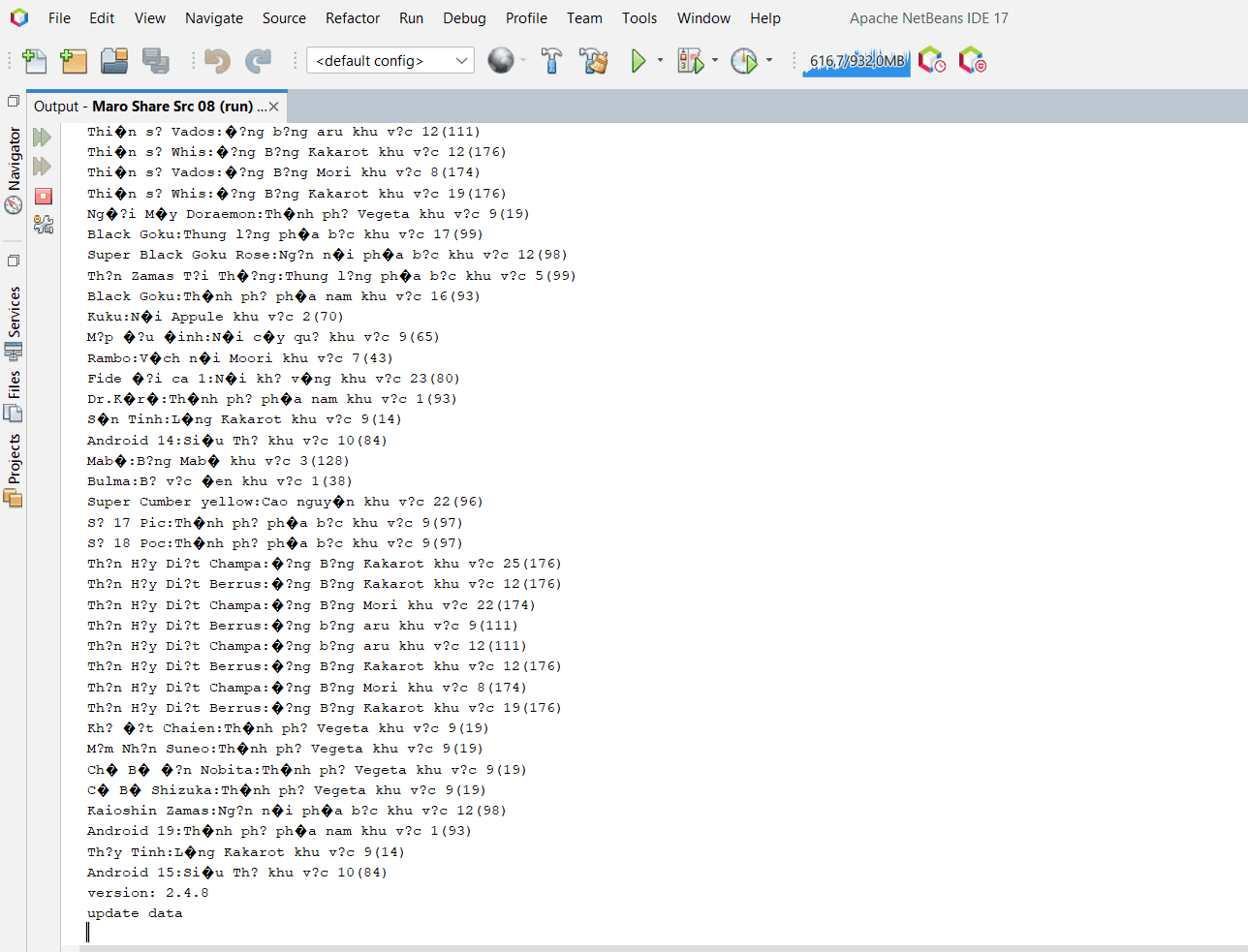Click the last NetBeans cube toolbar icon
This screenshot has height=952, width=1248.
click(972, 61)
